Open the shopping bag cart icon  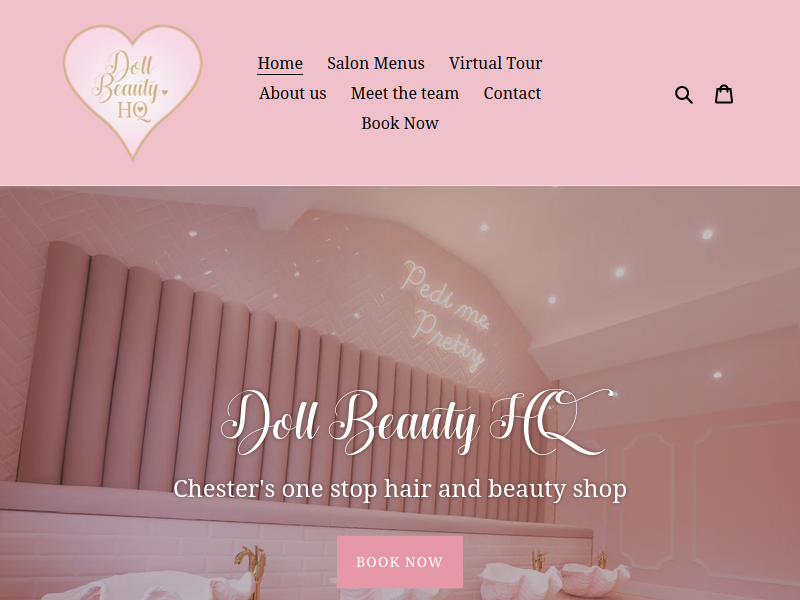coord(724,94)
